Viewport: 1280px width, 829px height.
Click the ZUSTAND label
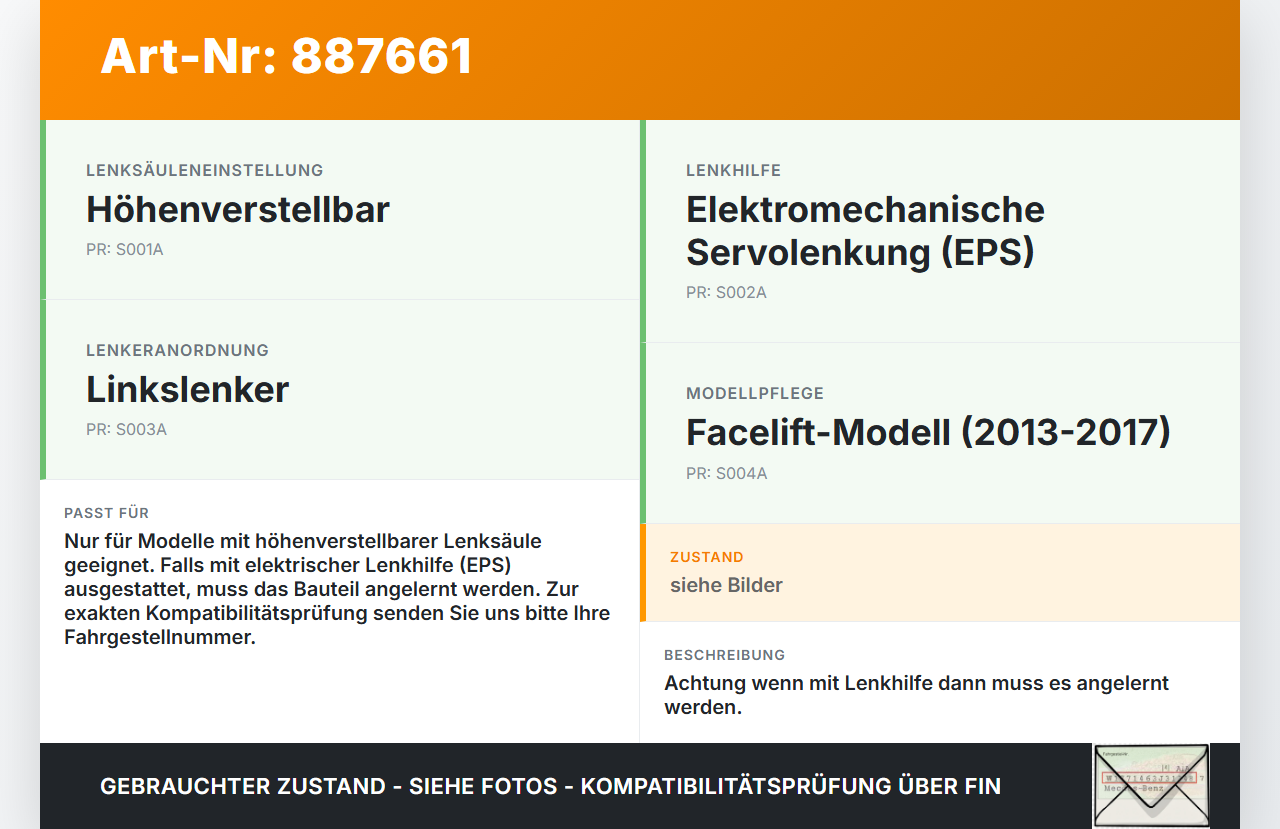pyautogui.click(x=707, y=557)
